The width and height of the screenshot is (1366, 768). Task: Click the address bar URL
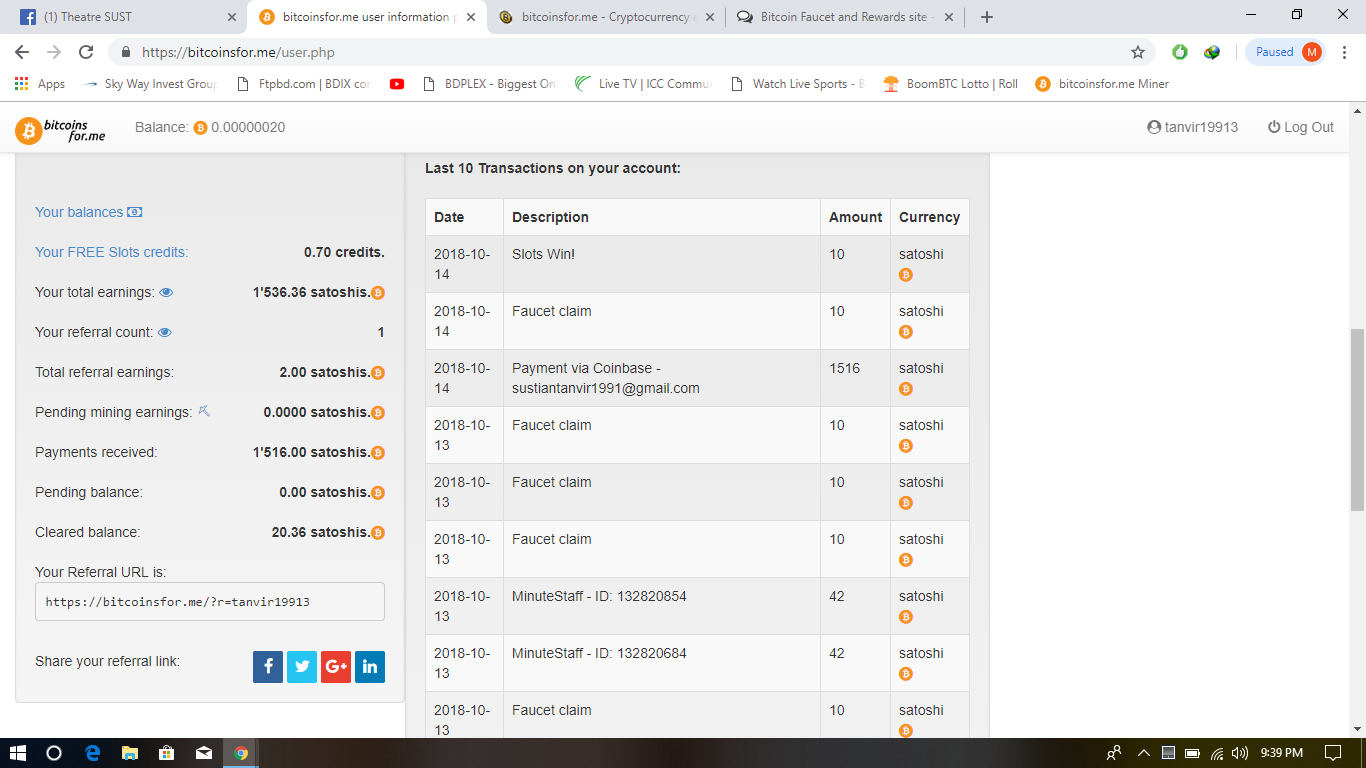pos(238,52)
